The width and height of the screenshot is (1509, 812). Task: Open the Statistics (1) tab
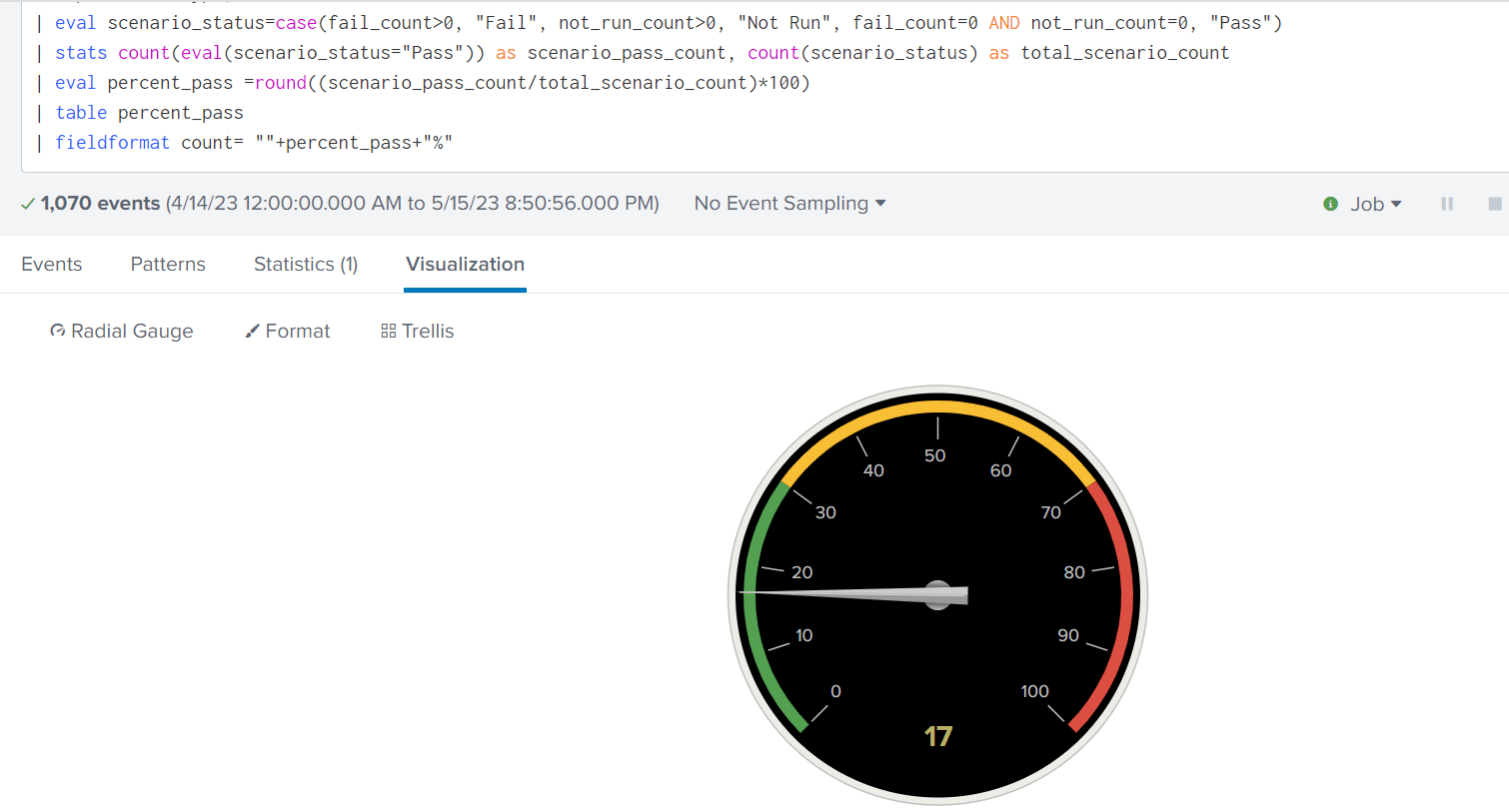pos(305,264)
